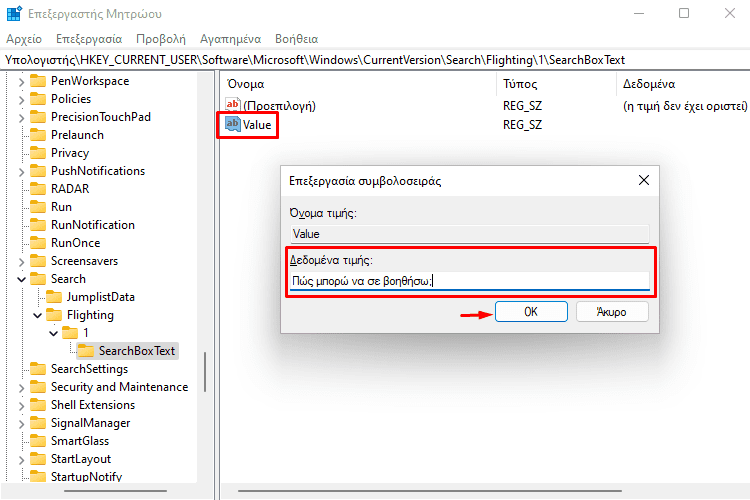Screen dimensions: 750x500
Task: Click the Value entry string icon
Action: pyautogui.click(x=232, y=124)
